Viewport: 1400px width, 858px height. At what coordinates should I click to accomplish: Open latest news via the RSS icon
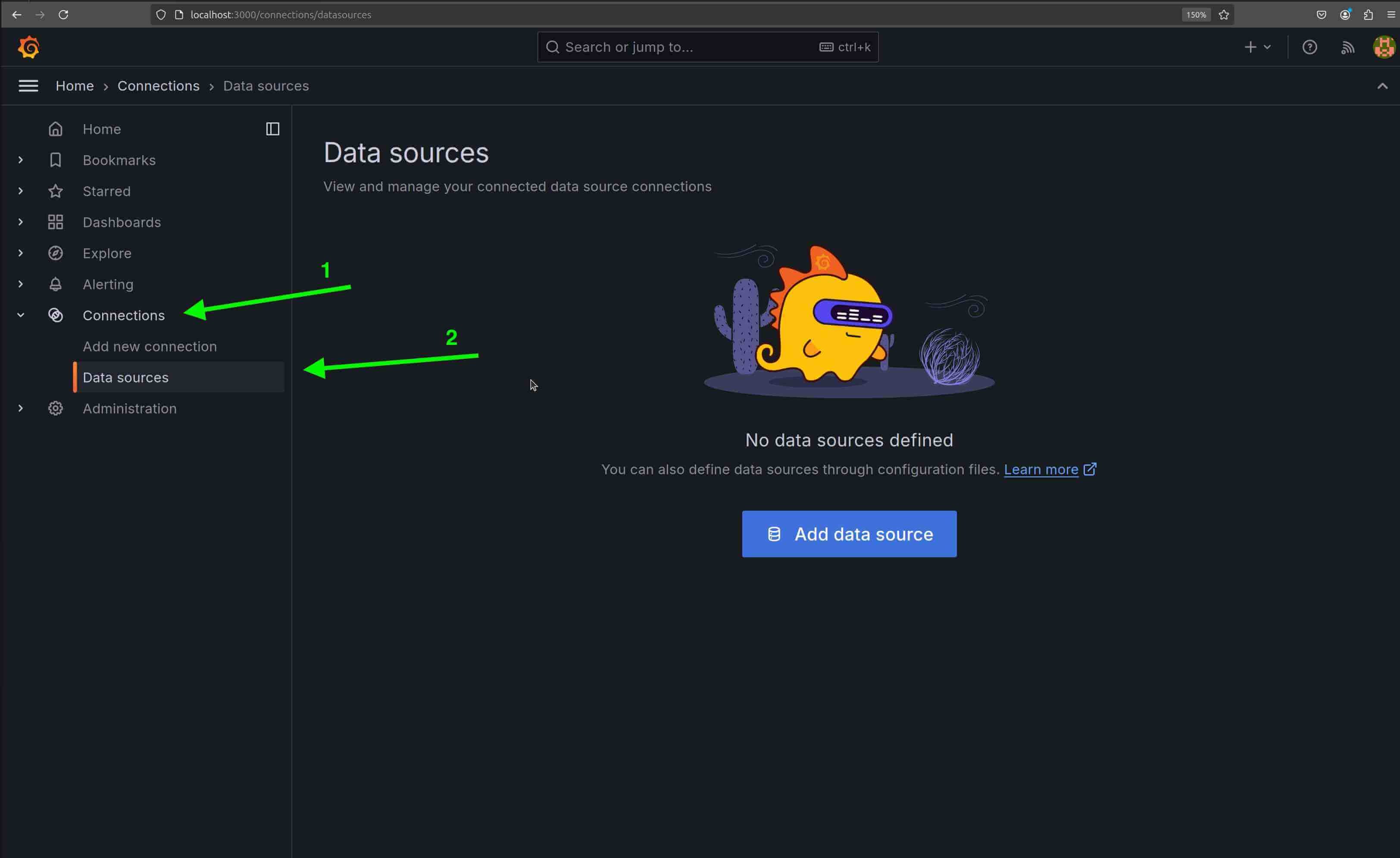coord(1347,47)
